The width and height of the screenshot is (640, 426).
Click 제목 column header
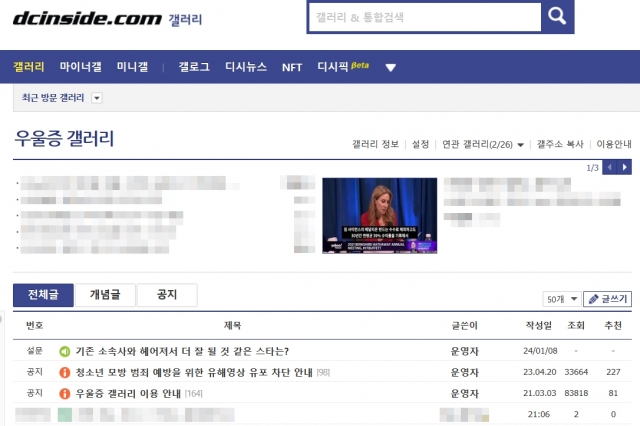point(232,325)
